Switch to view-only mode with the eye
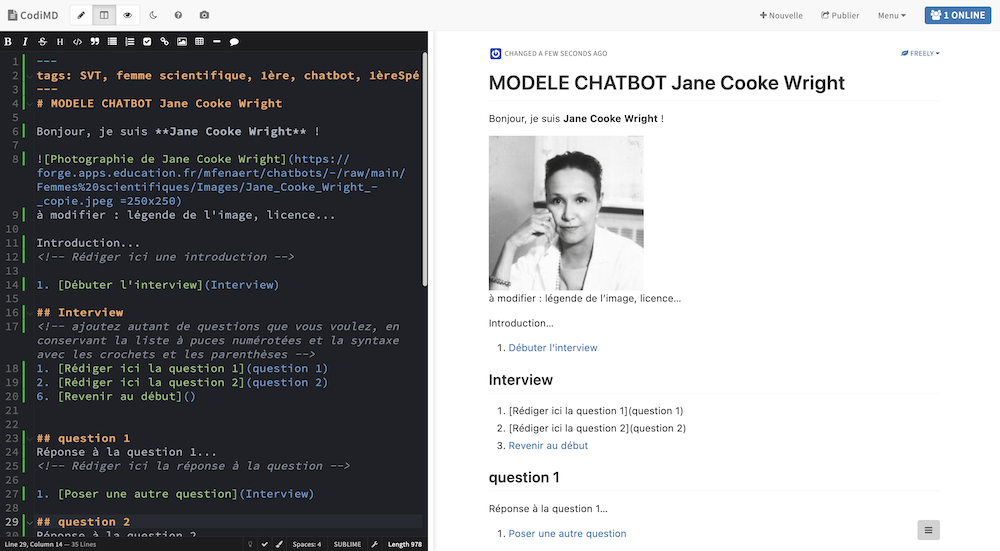 click(128, 15)
